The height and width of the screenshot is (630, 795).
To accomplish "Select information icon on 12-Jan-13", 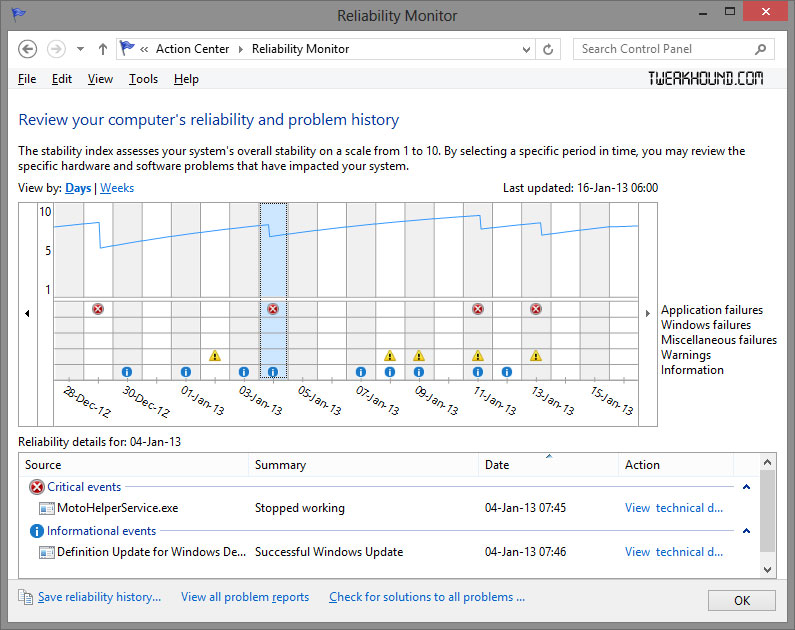I will tap(507, 372).
